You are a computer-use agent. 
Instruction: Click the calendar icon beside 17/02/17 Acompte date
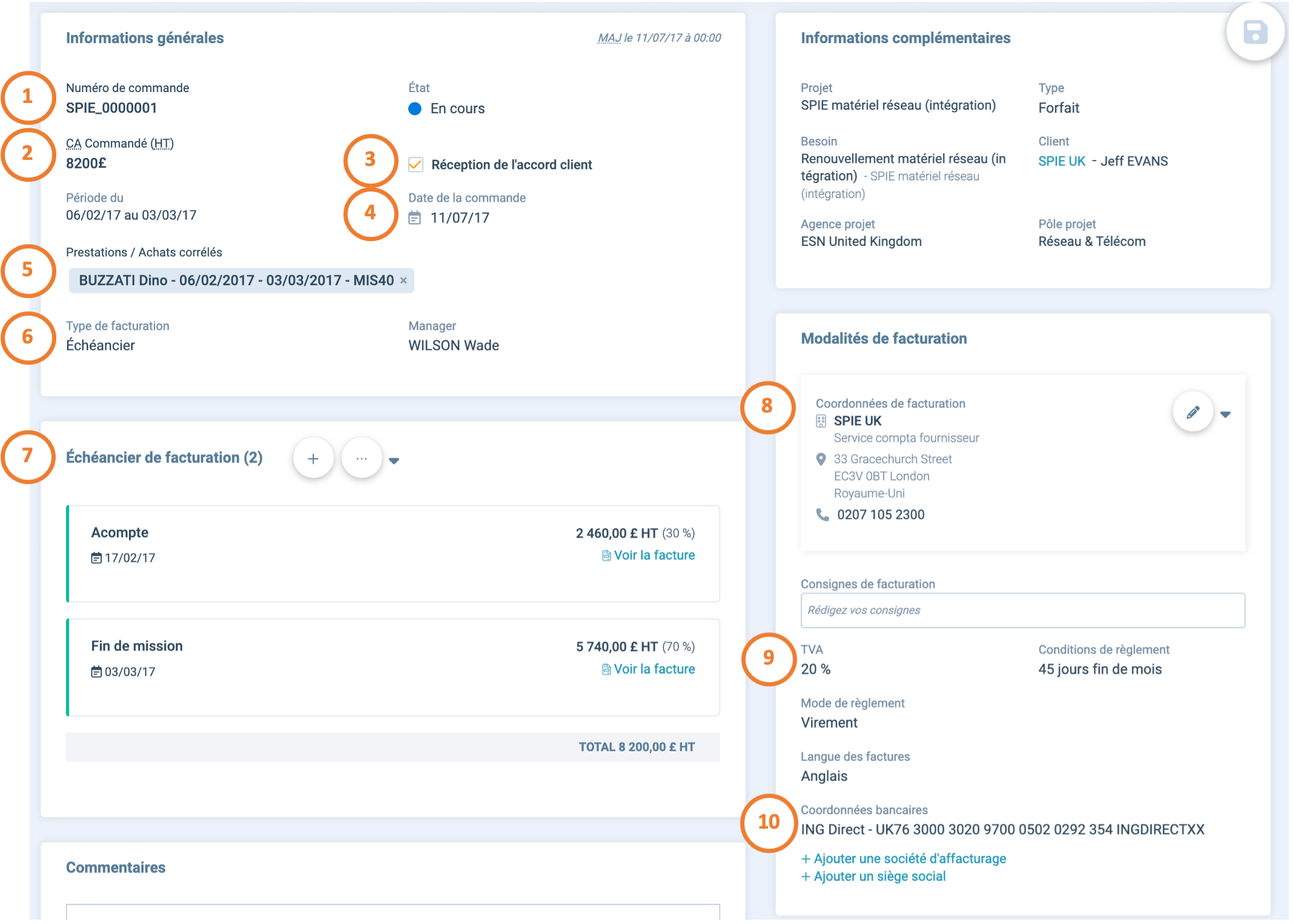(x=96, y=558)
